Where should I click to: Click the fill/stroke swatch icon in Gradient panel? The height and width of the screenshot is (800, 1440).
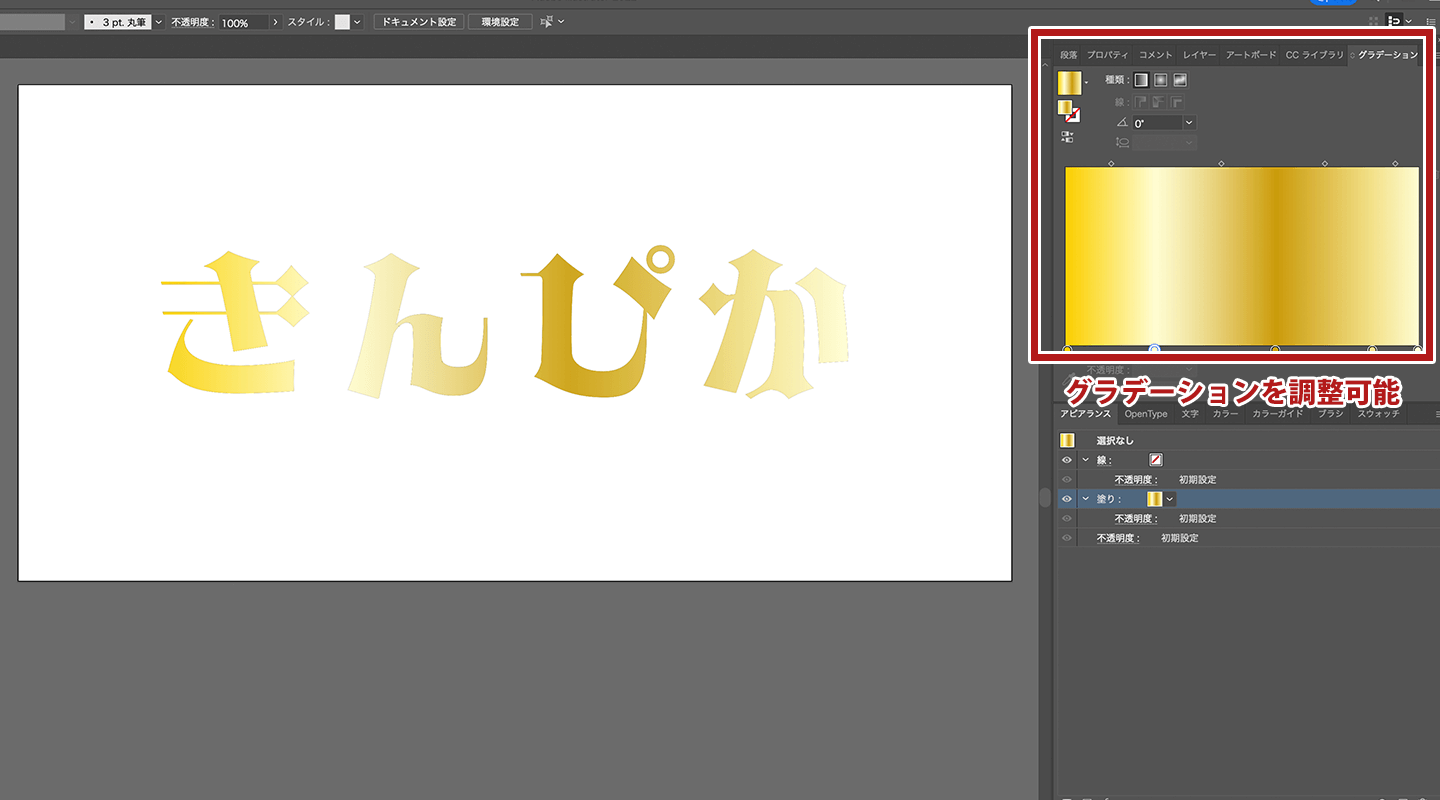point(1068,110)
